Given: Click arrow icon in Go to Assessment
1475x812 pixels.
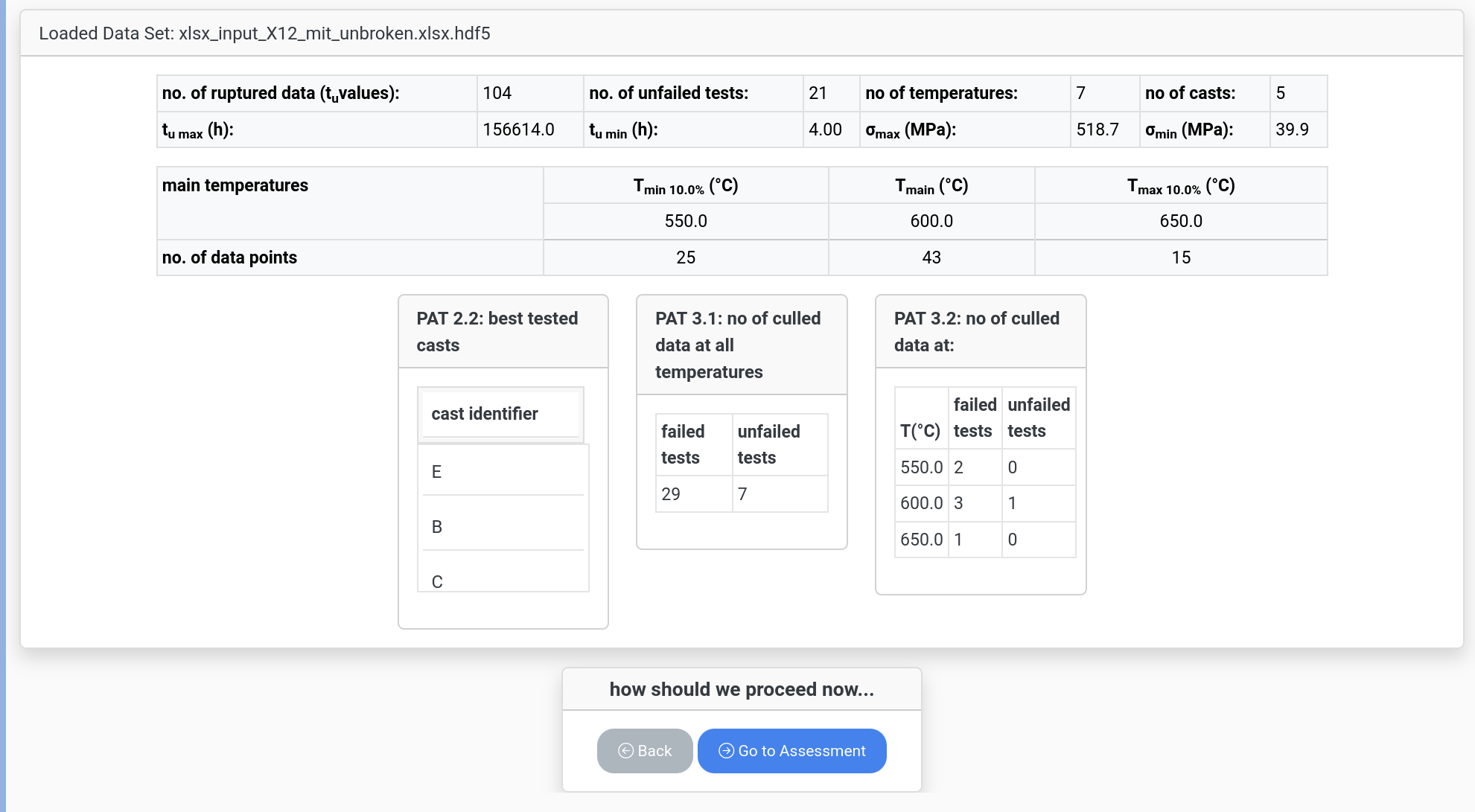Looking at the screenshot, I should point(726,751).
